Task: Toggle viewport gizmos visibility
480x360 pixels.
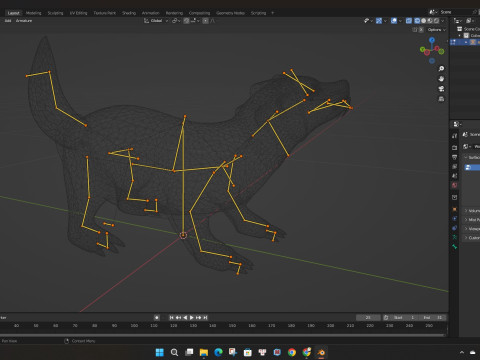Action: tap(379, 21)
